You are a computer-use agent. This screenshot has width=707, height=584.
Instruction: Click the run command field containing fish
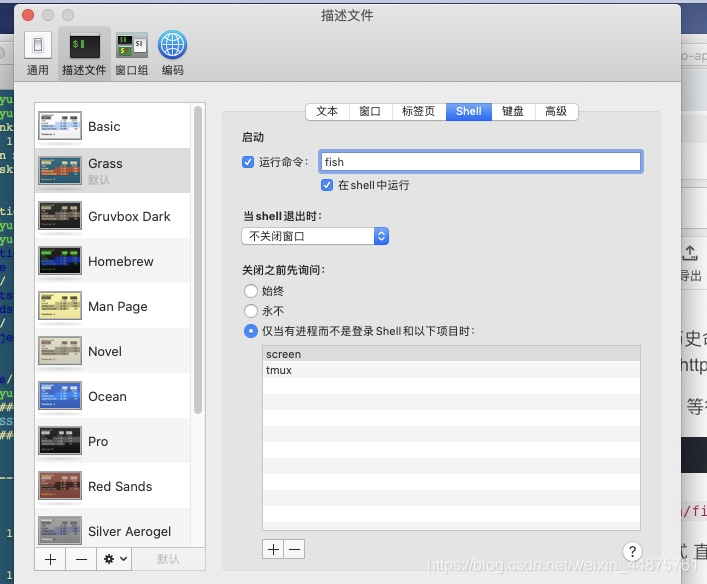(481, 162)
